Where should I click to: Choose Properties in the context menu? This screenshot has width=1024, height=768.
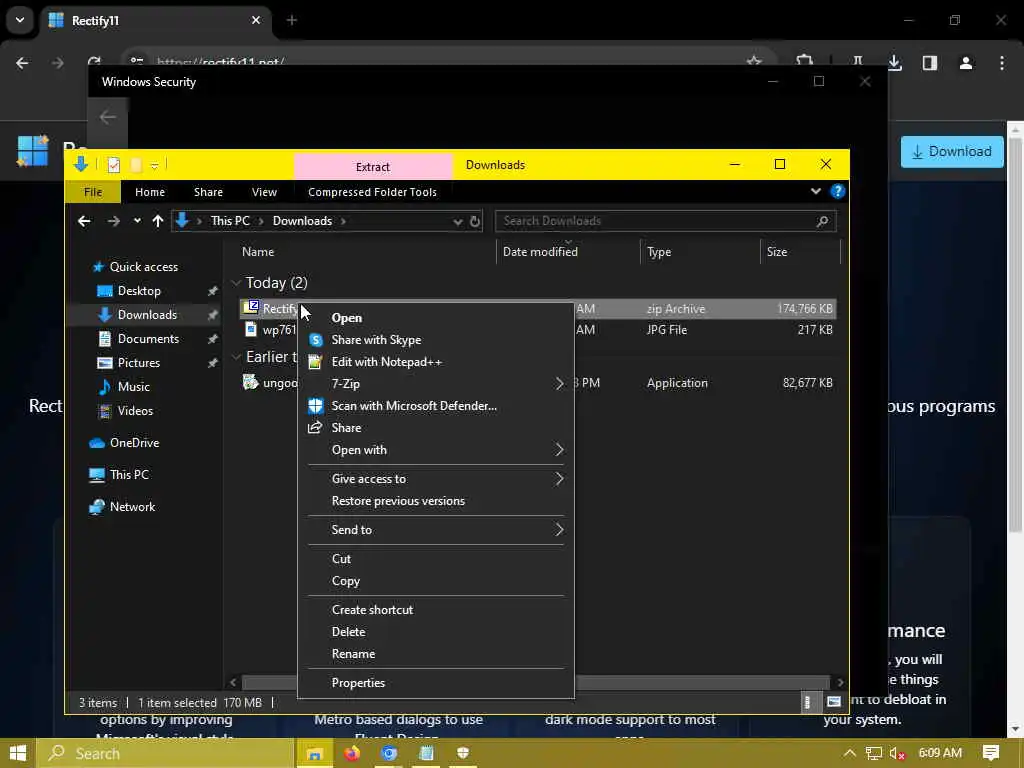pyautogui.click(x=358, y=683)
